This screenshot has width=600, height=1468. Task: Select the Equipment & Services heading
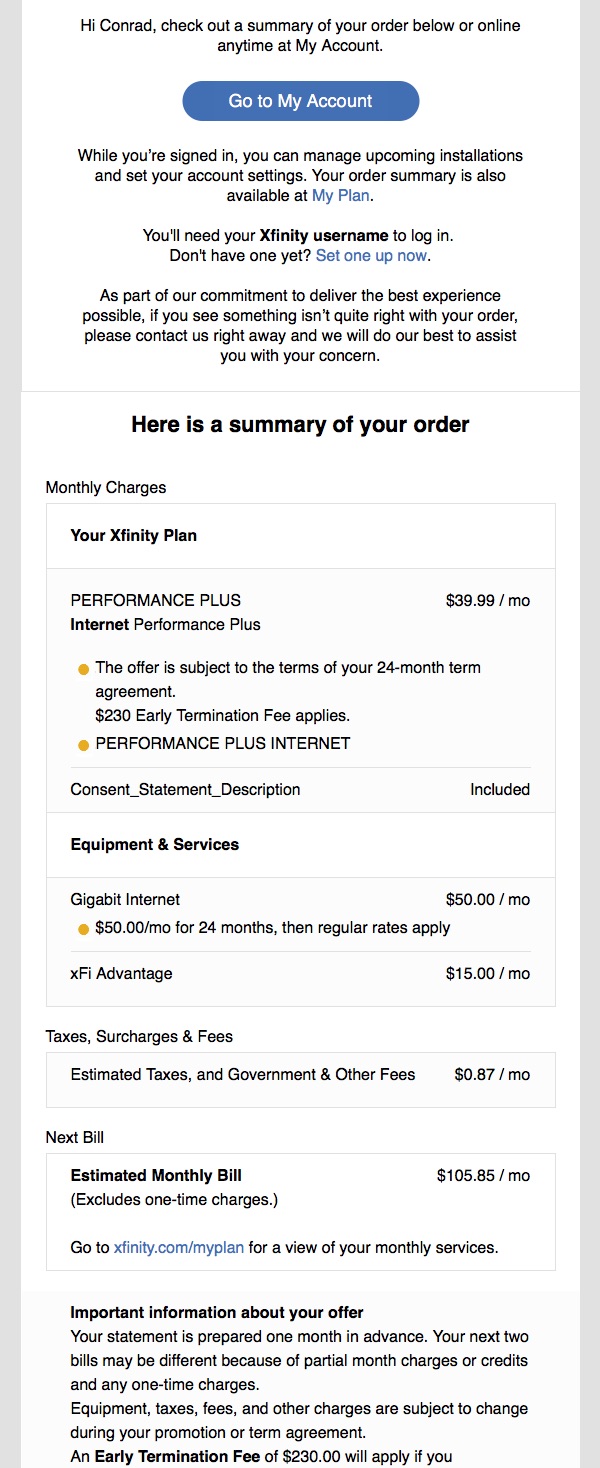[155, 845]
